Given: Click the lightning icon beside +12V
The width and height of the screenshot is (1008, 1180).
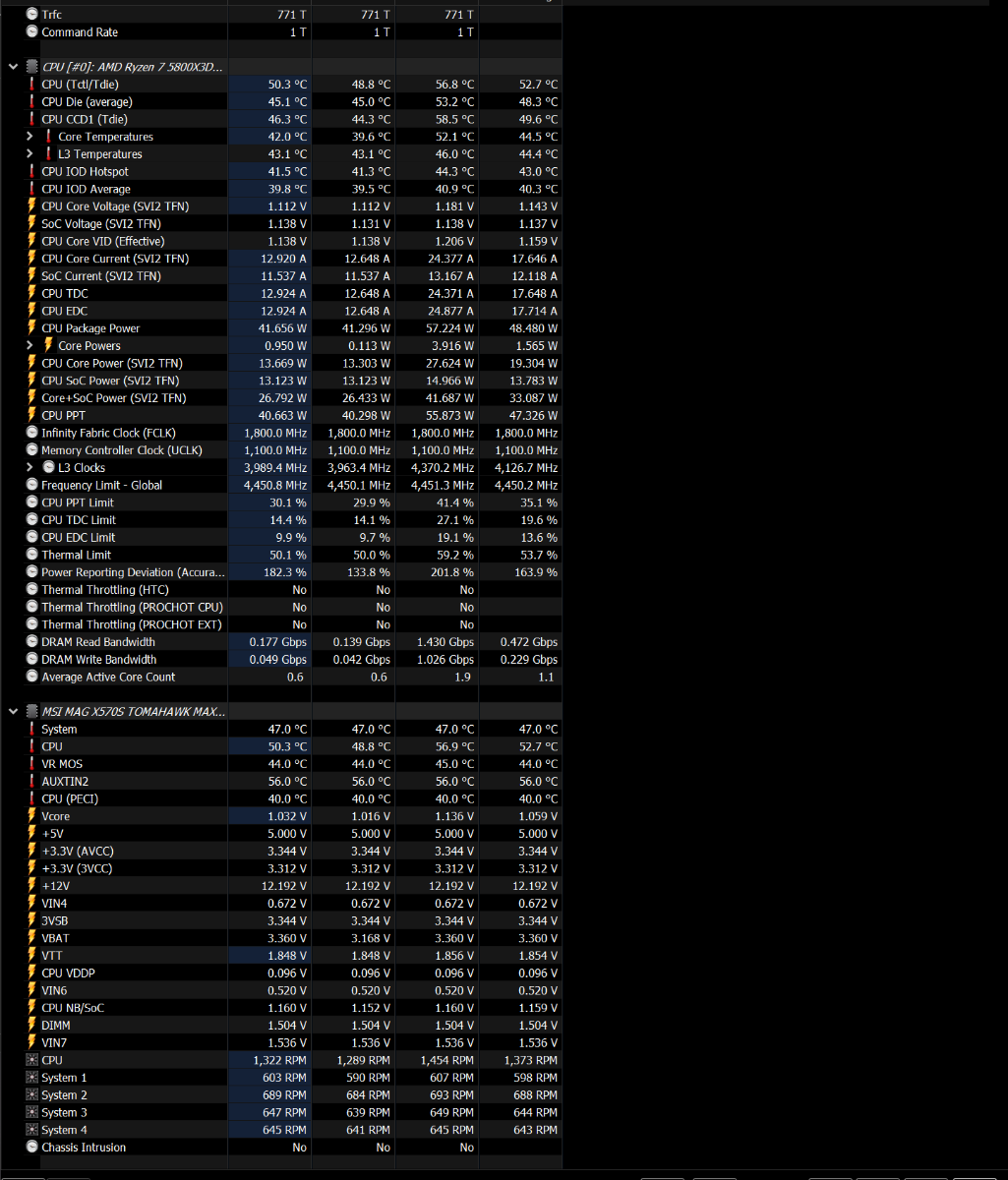Looking at the screenshot, I should (32, 886).
